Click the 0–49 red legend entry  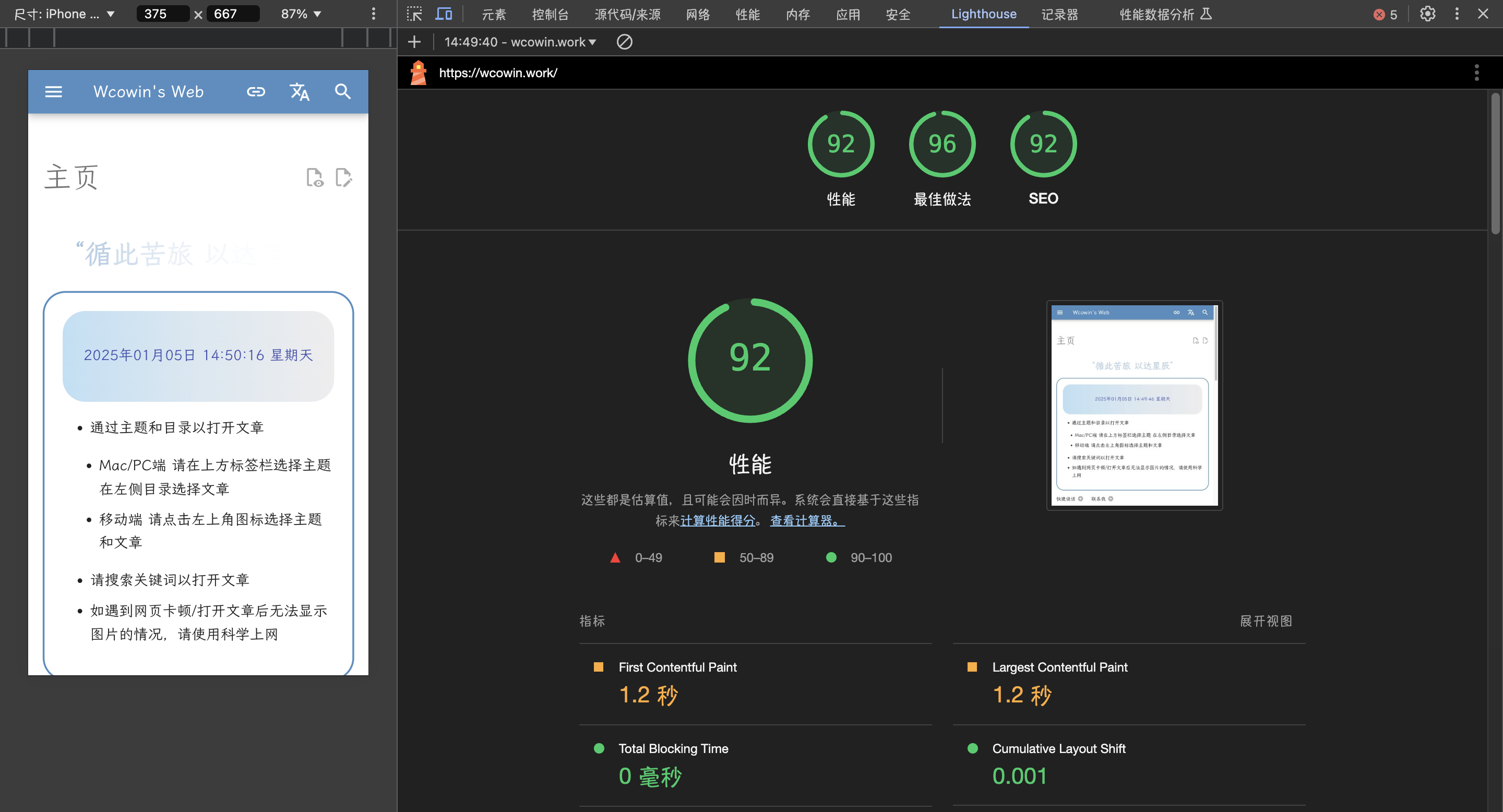[x=636, y=558]
